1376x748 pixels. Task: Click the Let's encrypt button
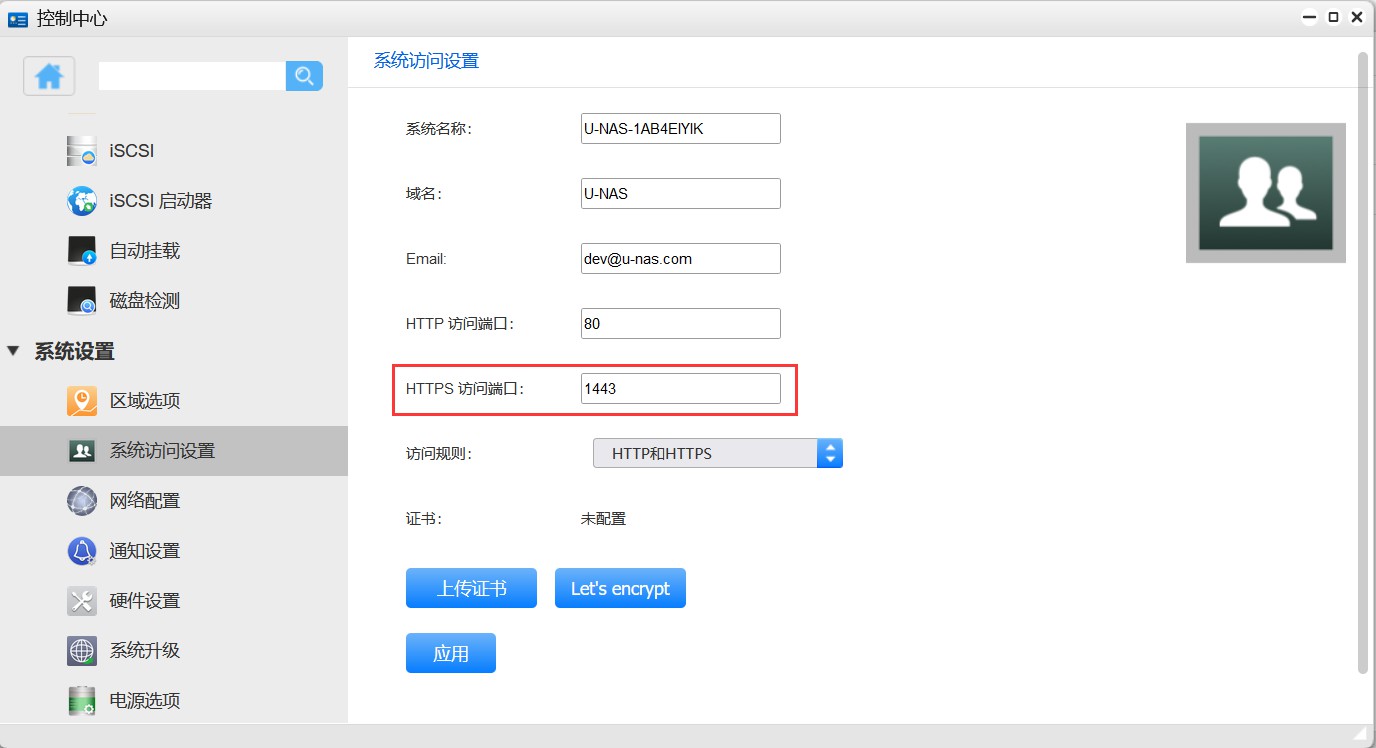(x=620, y=588)
